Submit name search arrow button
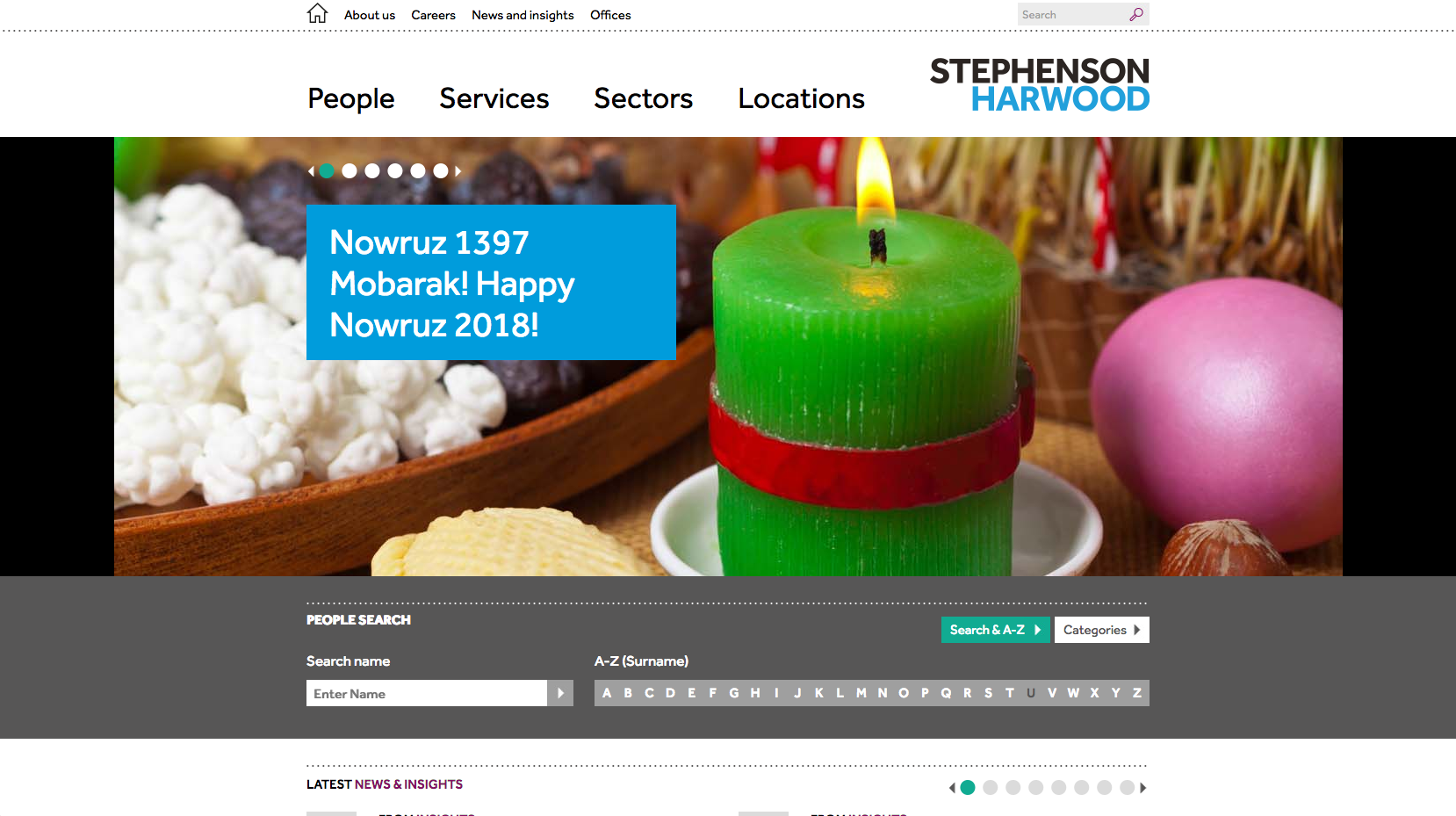Image resolution: width=1456 pixels, height=816 pixels. pyautogui.click(x=560, y=693)
